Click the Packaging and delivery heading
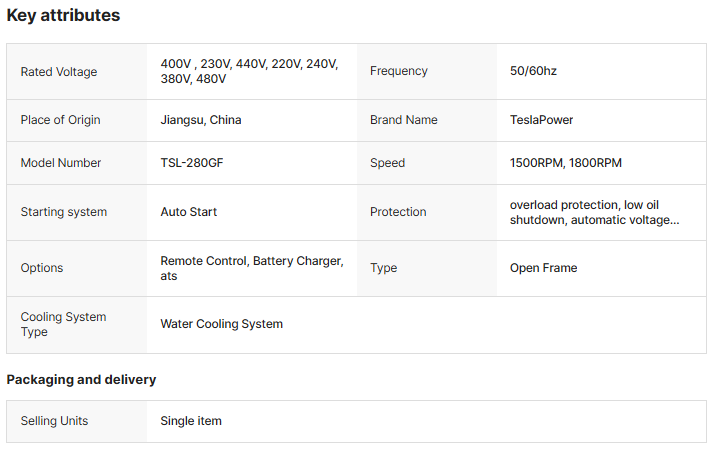712x457 pixels. (81, 379)
